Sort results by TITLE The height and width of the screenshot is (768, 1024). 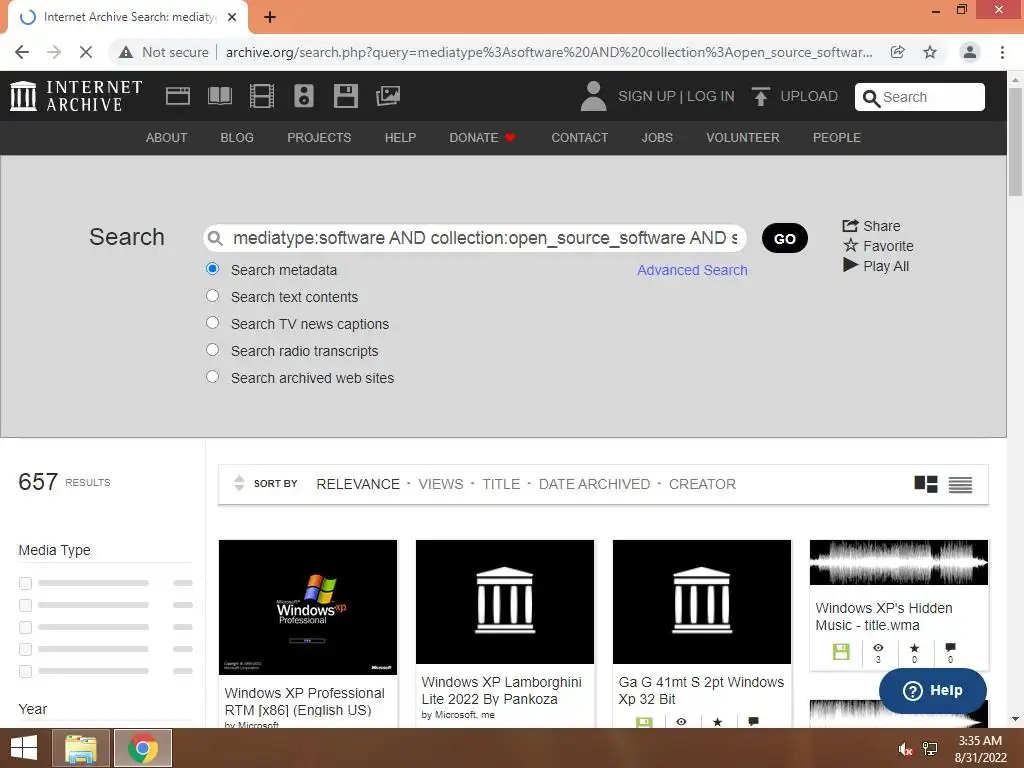501,484
